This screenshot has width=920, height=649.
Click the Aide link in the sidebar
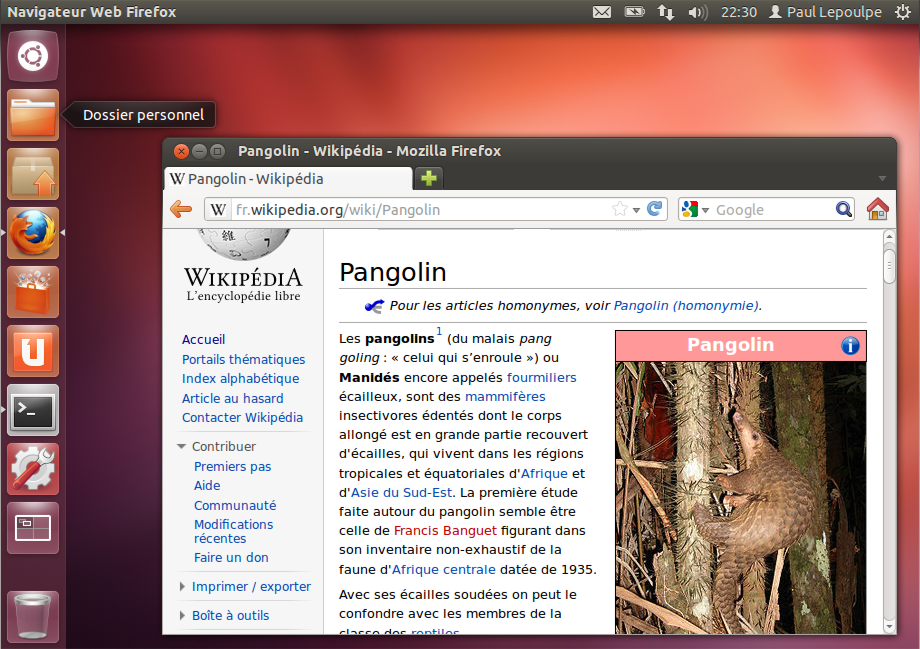(207, 486)
